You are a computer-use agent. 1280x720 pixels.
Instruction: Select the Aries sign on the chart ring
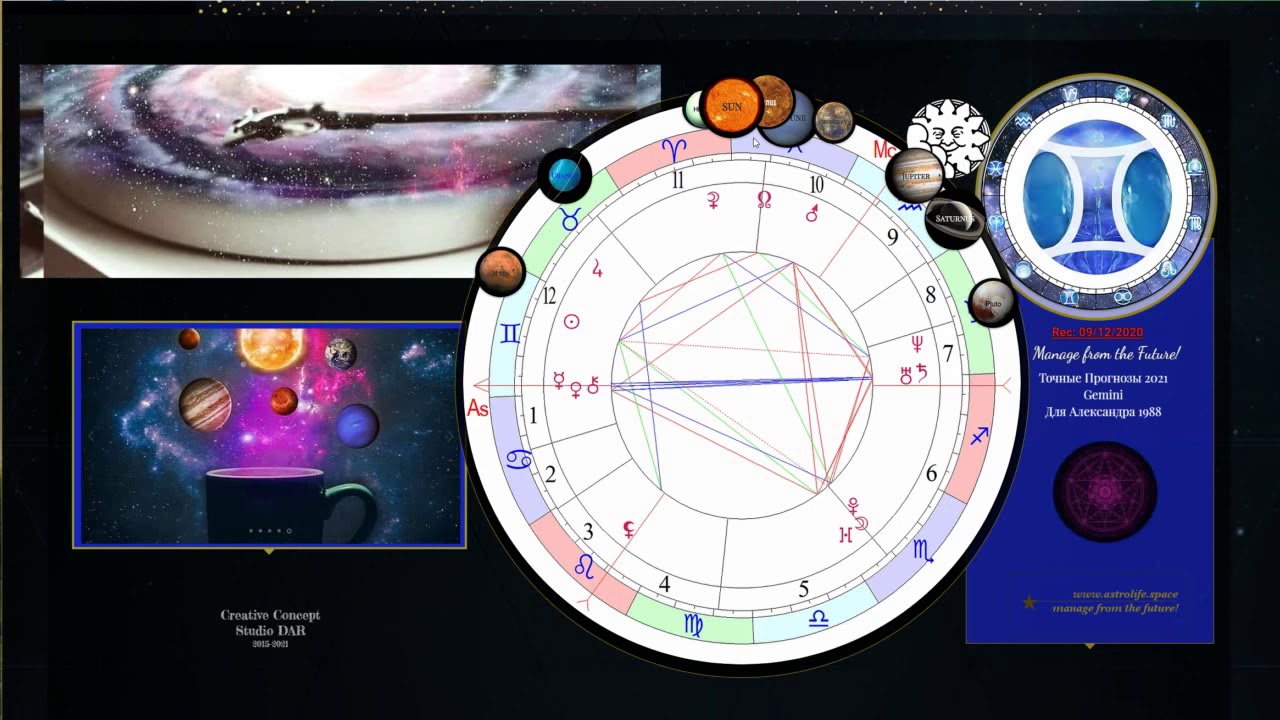pos(673,151)
